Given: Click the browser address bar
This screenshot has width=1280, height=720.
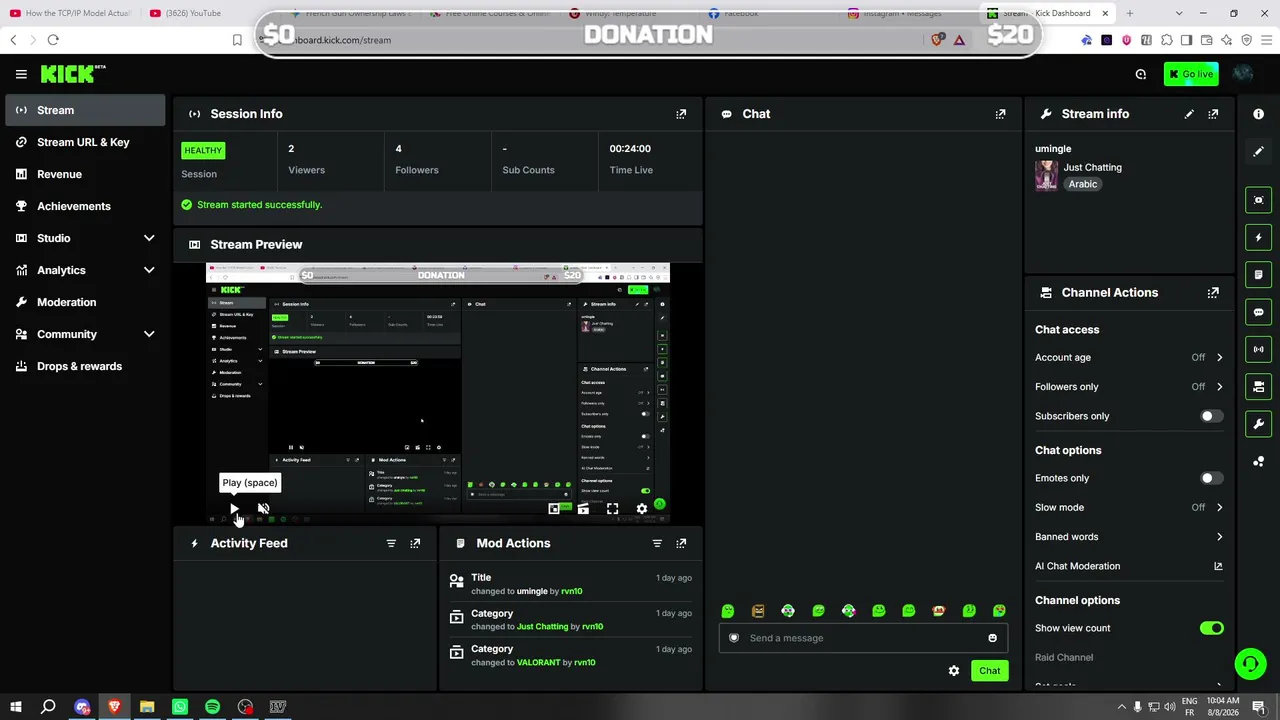Looking at the screenshot, I should [590, 40].
